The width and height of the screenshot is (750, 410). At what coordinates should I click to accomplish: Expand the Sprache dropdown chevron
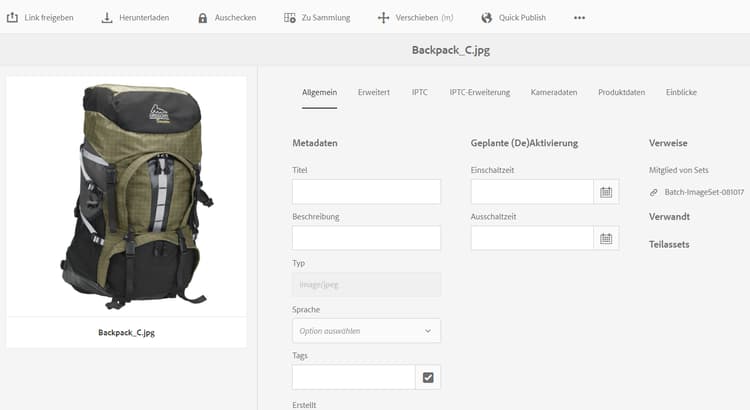coord(428,331)
